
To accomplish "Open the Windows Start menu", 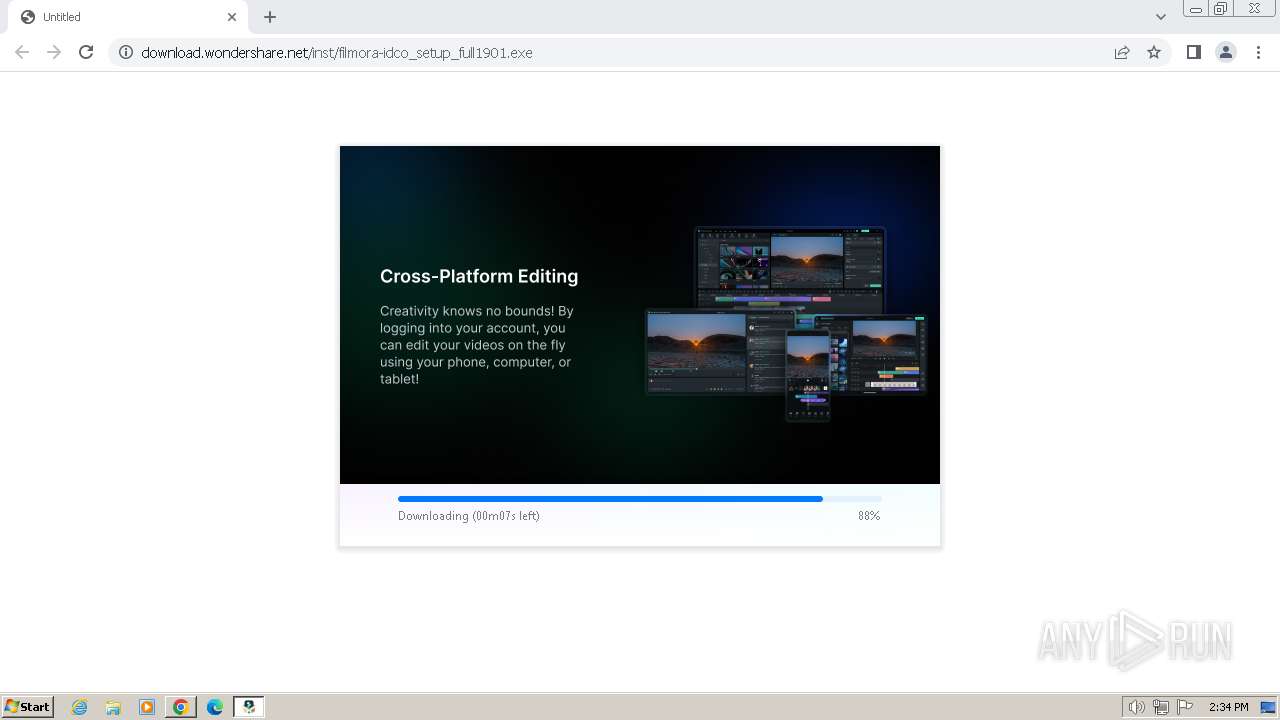I will (x=28, y=706).
